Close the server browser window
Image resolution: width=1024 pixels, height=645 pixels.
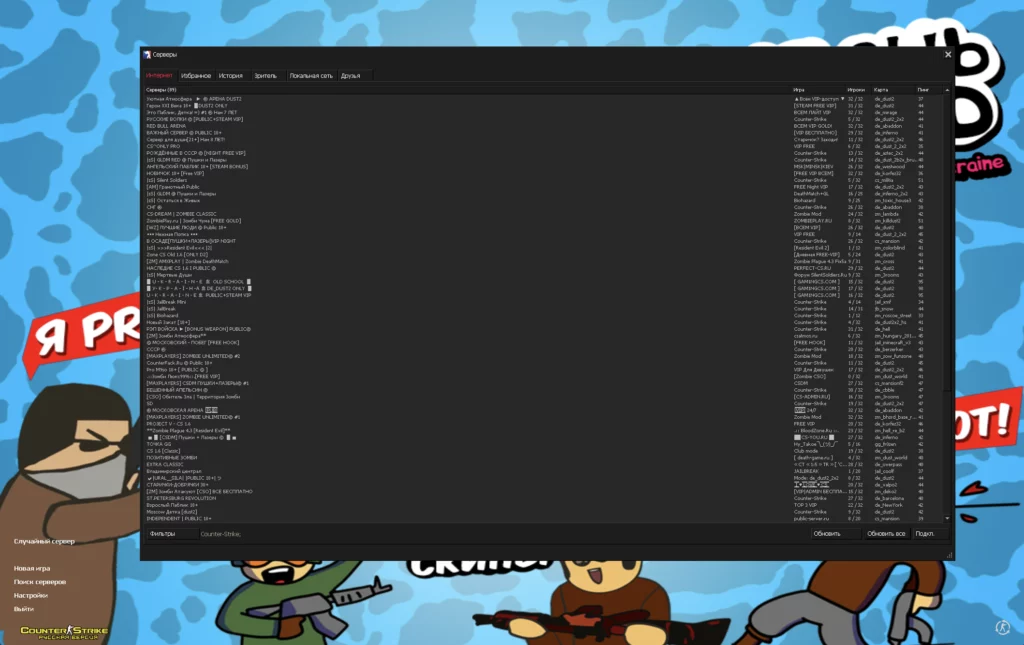(x=948, y=54)
